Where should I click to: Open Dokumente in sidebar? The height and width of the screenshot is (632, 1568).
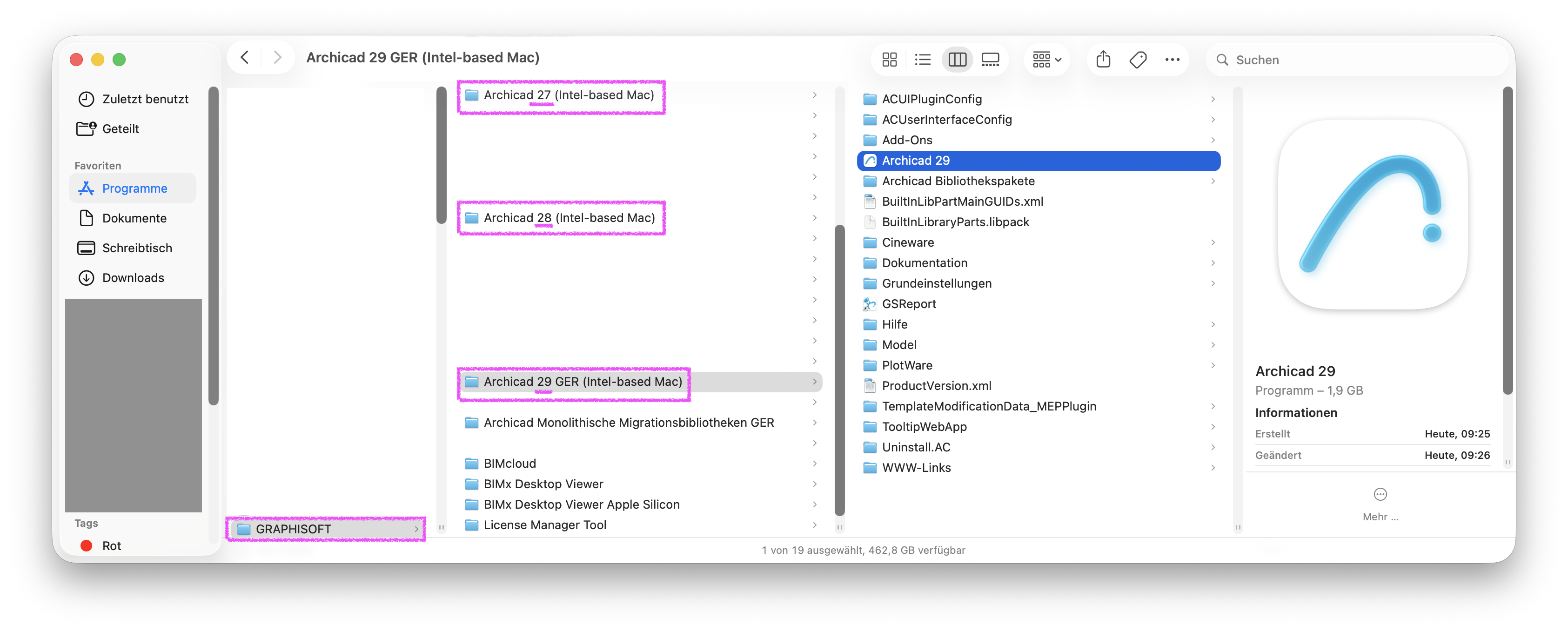tap(134, 219)
